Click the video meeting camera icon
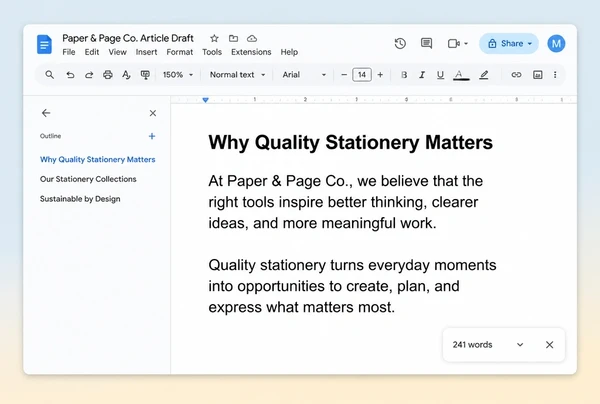The width and height of the screenshot is (600, 404). pos(454,44)
